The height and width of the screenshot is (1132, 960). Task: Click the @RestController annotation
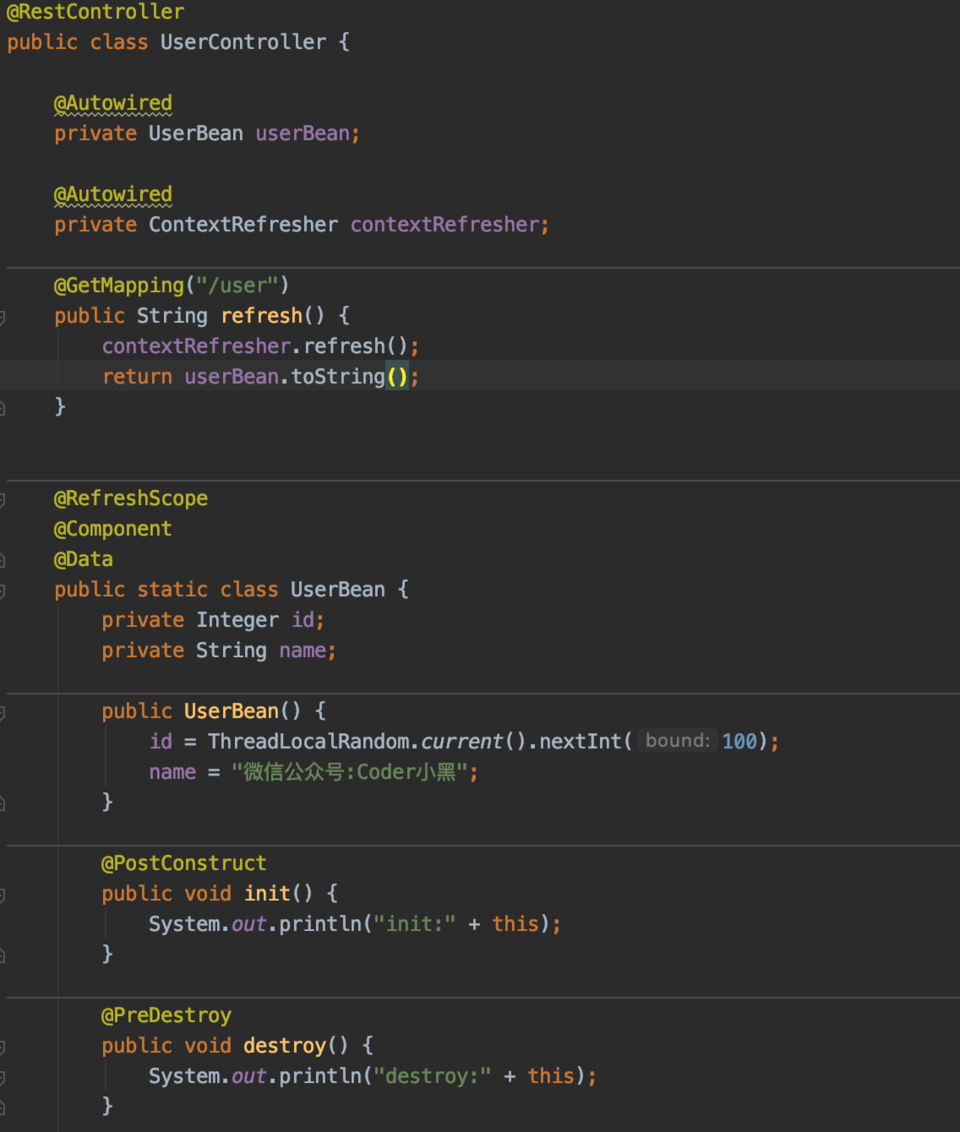click(95, 12)
